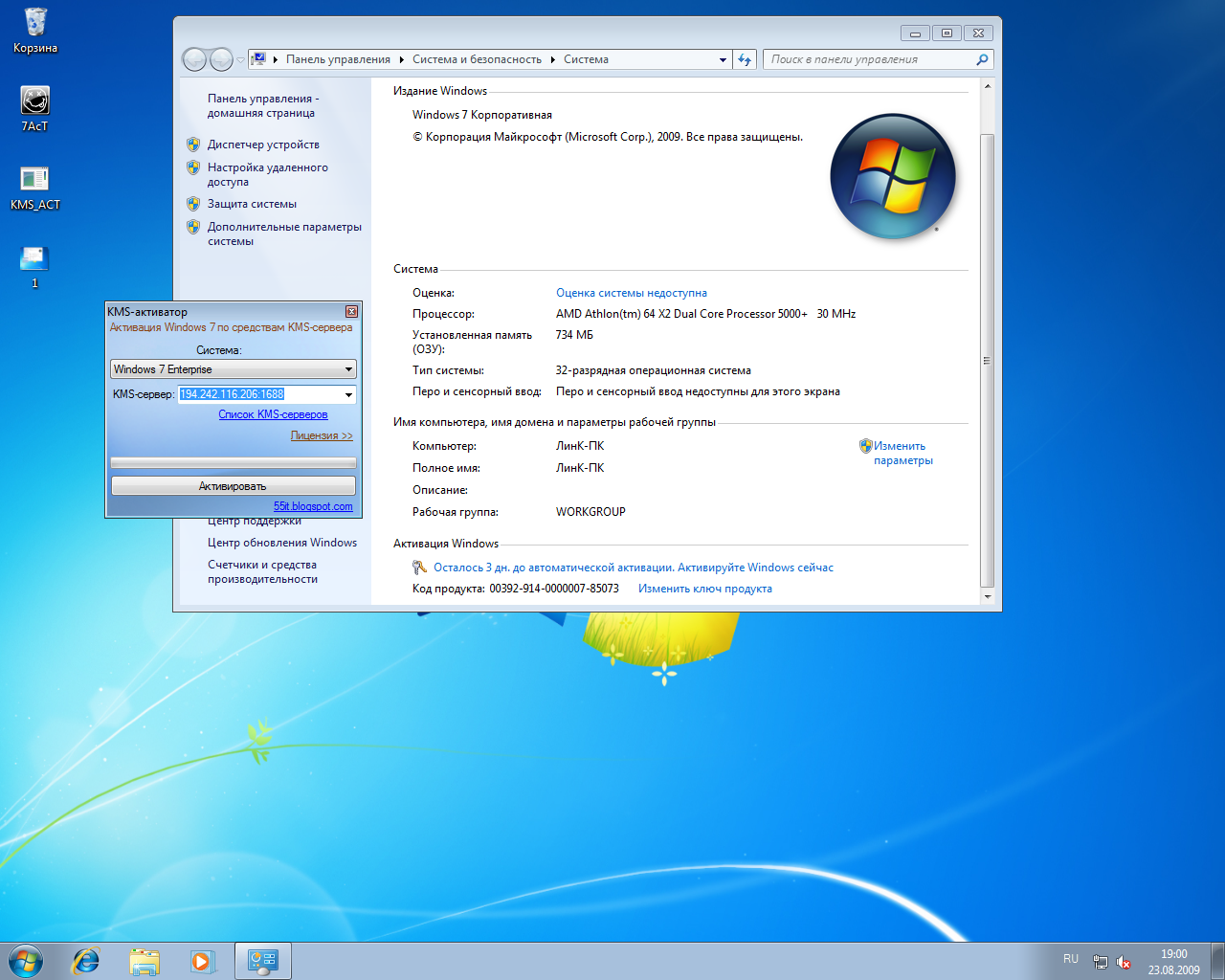
Task: Open the Корзина recycle bin icon
Action: coord(35,30)
